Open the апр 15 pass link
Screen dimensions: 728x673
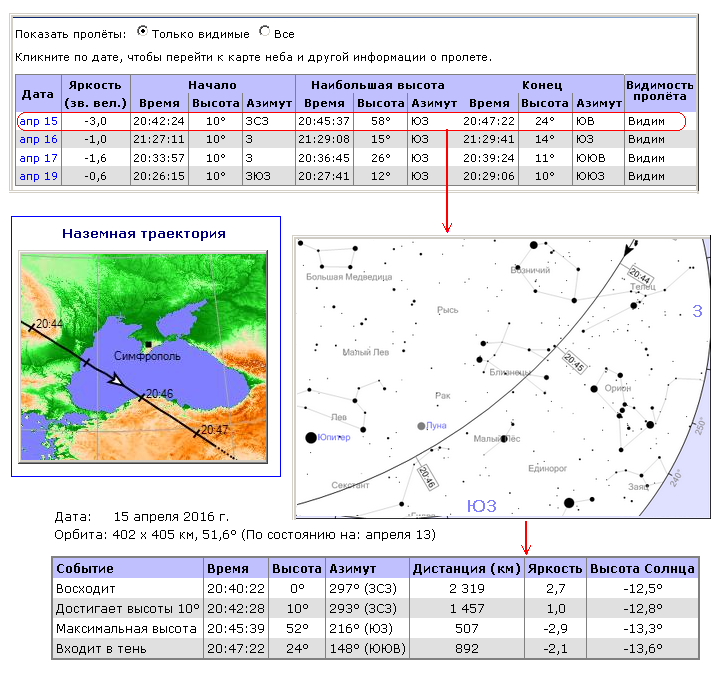point(39,121)
